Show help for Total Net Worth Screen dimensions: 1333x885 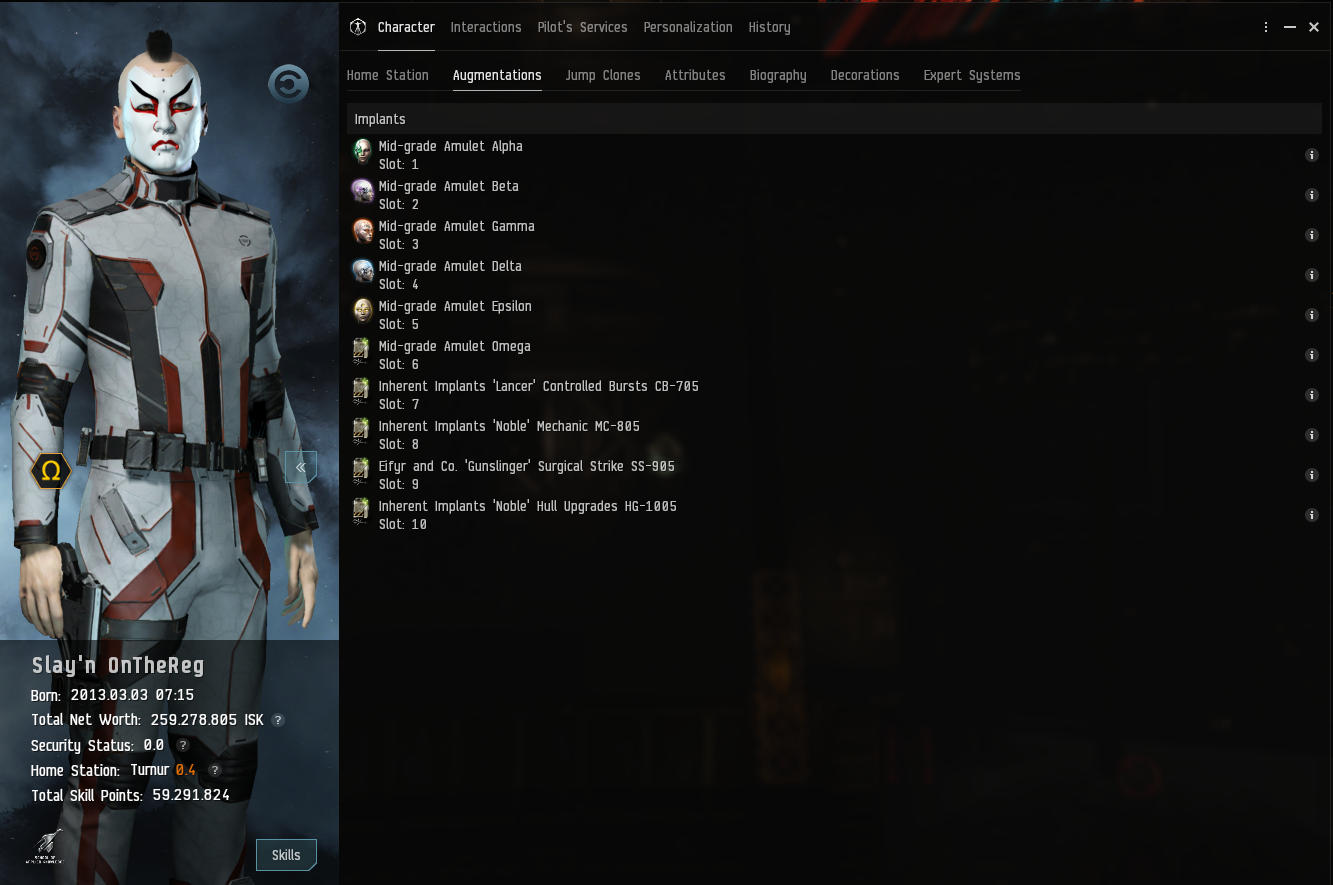(x=278, y=720)
